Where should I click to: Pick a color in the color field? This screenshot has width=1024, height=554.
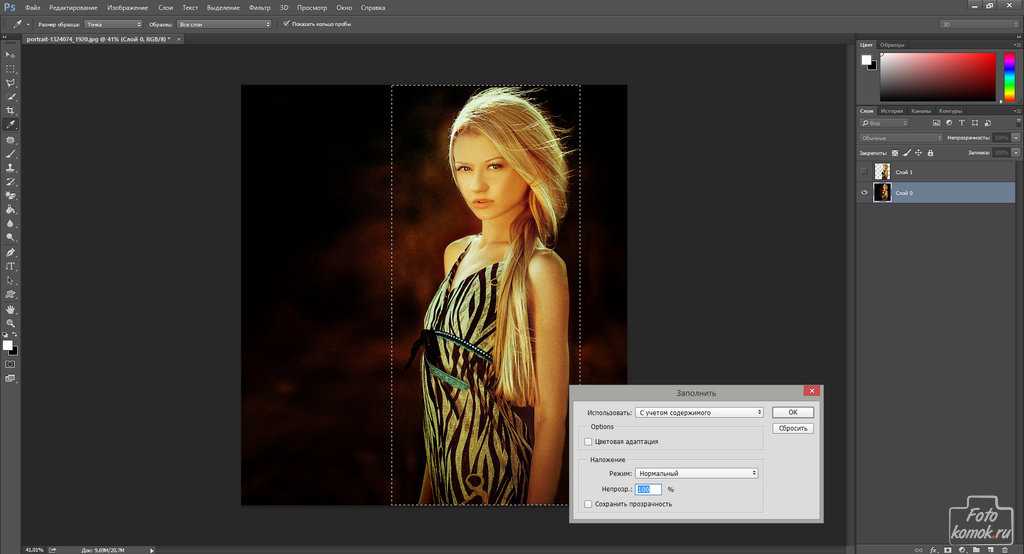(x=938, y=77)
